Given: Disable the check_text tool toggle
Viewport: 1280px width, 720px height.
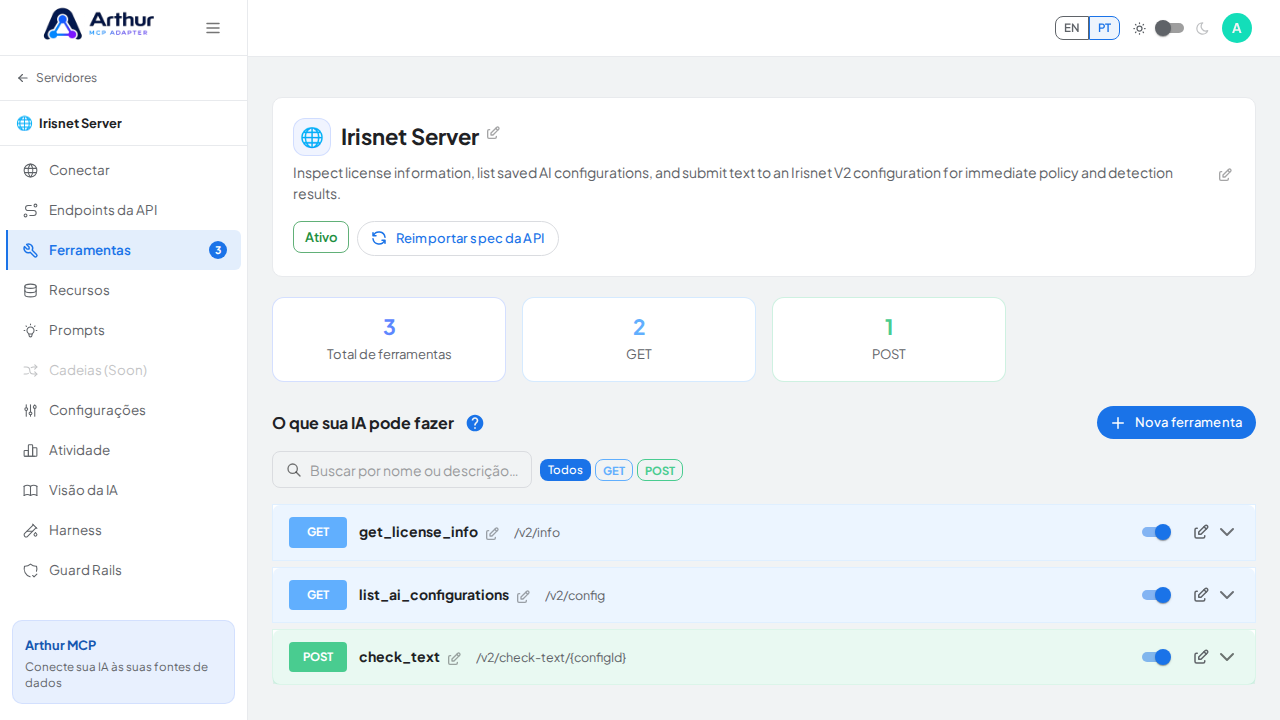Looking at the screenshot, I should 1157,657.
